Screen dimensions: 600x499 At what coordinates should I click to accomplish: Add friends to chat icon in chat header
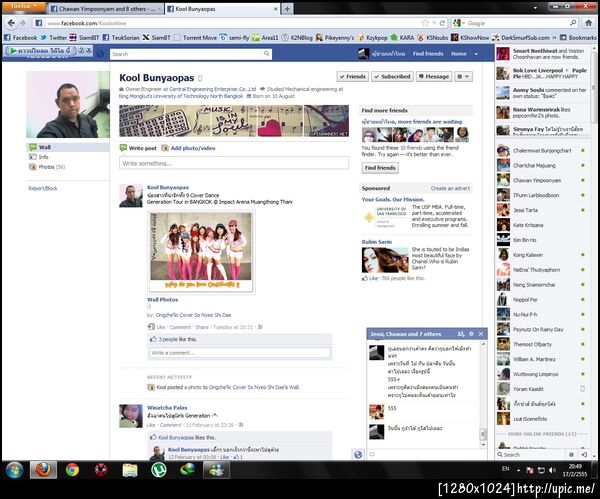461,334
